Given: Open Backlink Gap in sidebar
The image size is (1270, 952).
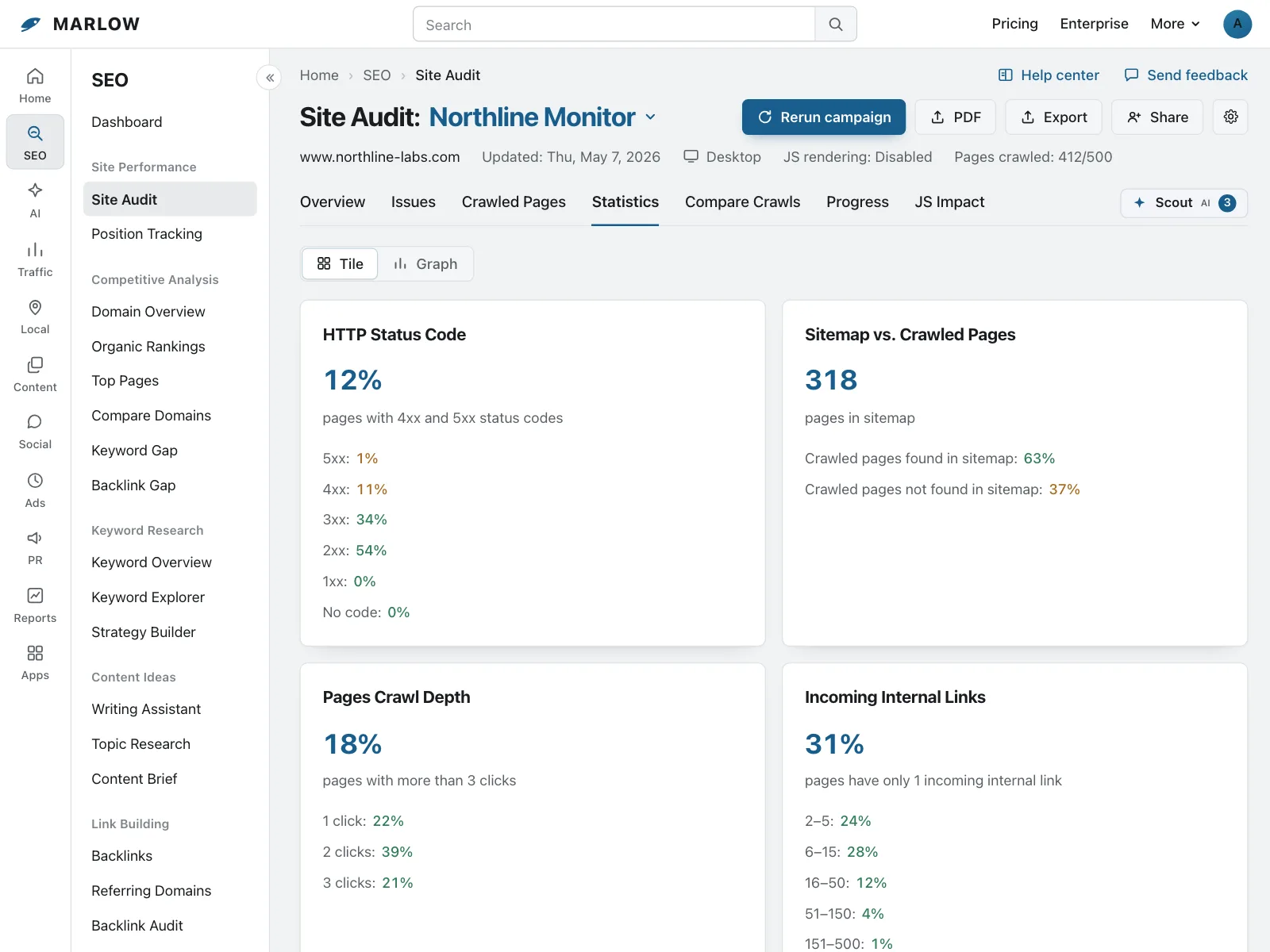Looking at the screenshot, I should 170,486.
